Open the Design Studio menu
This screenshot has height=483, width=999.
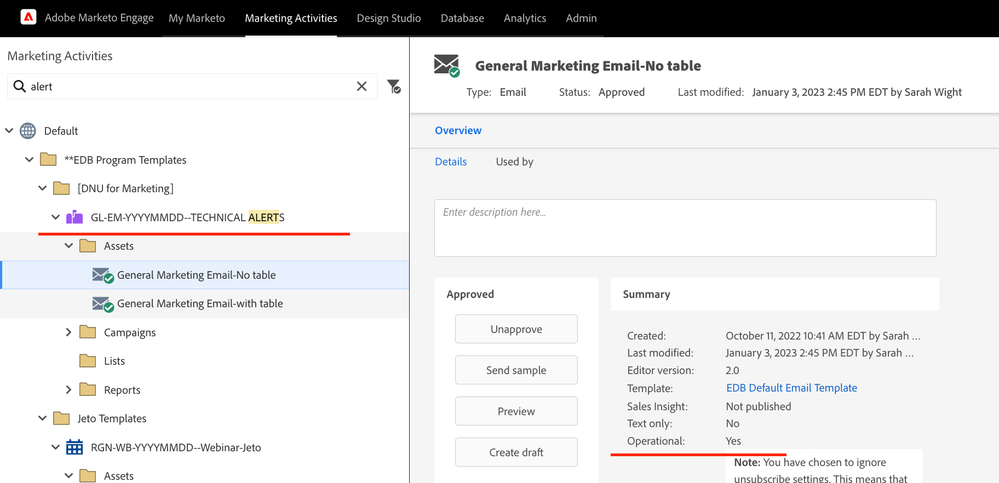point(389,18)
